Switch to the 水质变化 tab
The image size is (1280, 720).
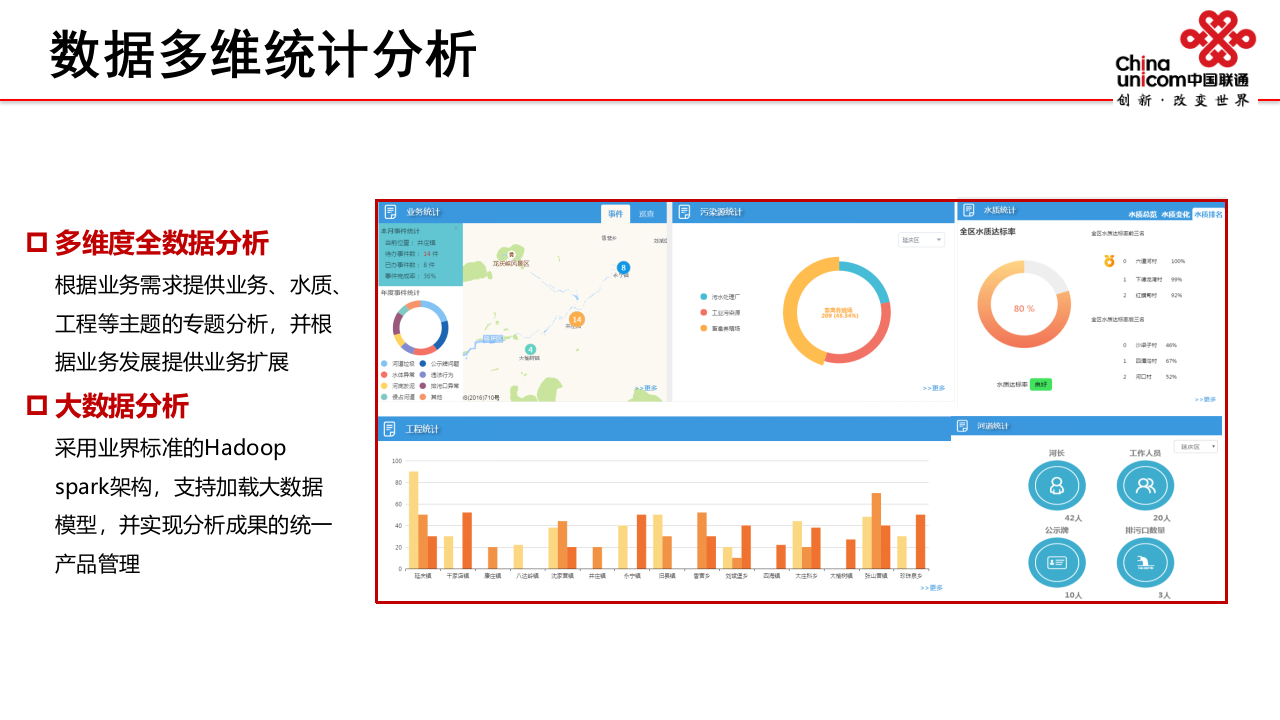click(x=1176, y=214)
